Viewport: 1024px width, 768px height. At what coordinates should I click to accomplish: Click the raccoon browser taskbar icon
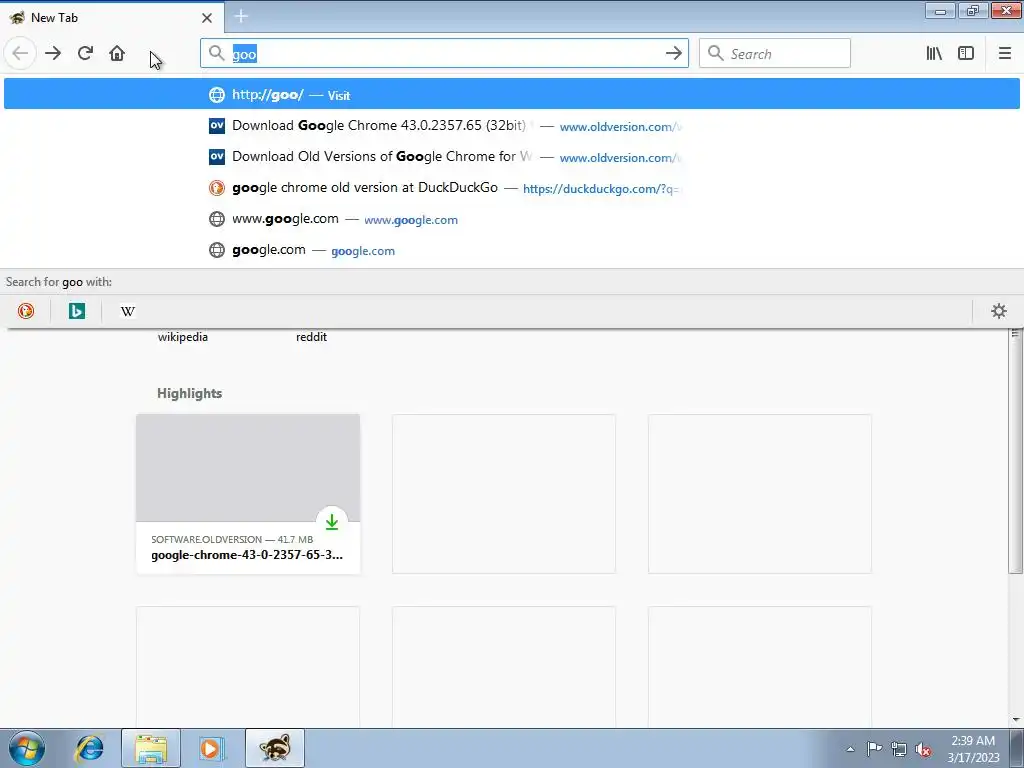tap(274, 748)
